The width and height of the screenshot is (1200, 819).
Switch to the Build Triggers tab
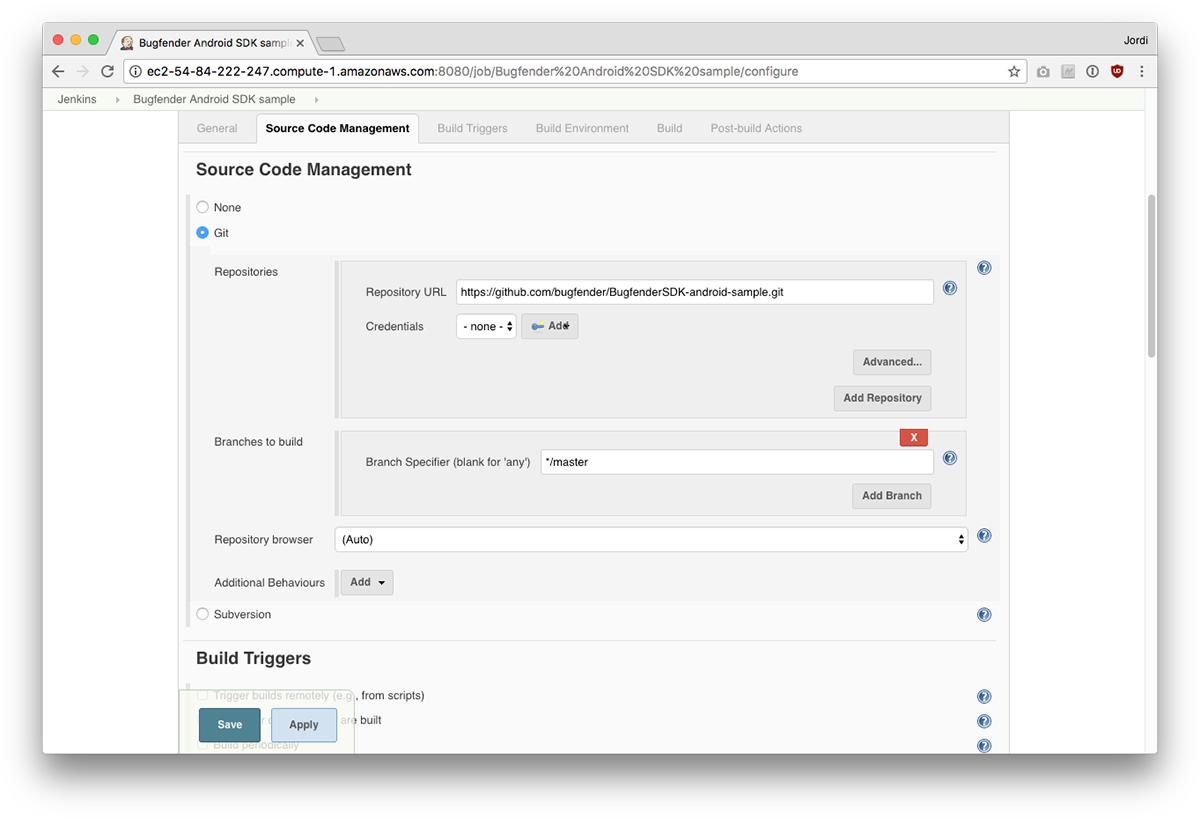pos(472,128)
